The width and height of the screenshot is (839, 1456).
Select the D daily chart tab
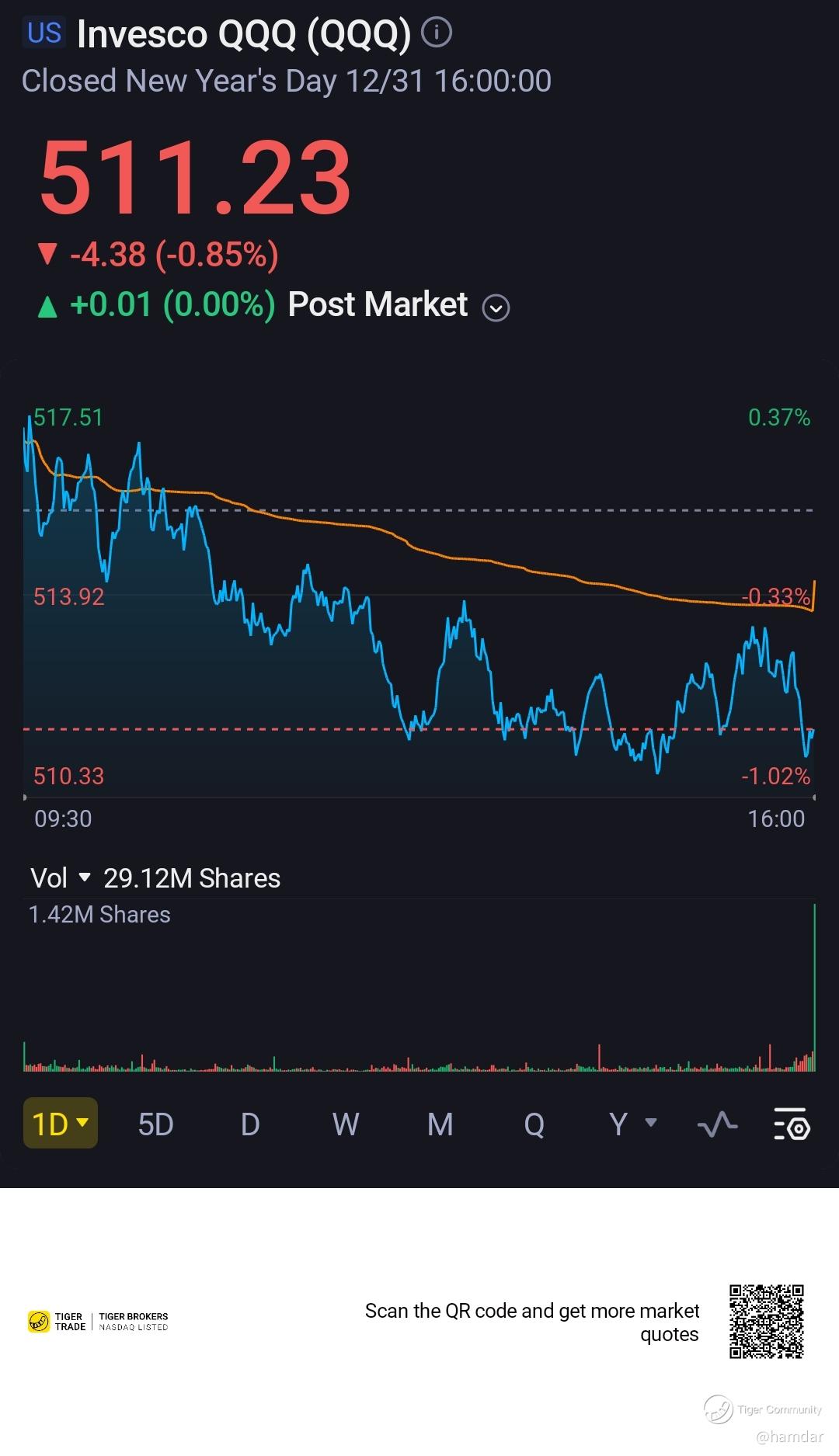point(250,1124)
